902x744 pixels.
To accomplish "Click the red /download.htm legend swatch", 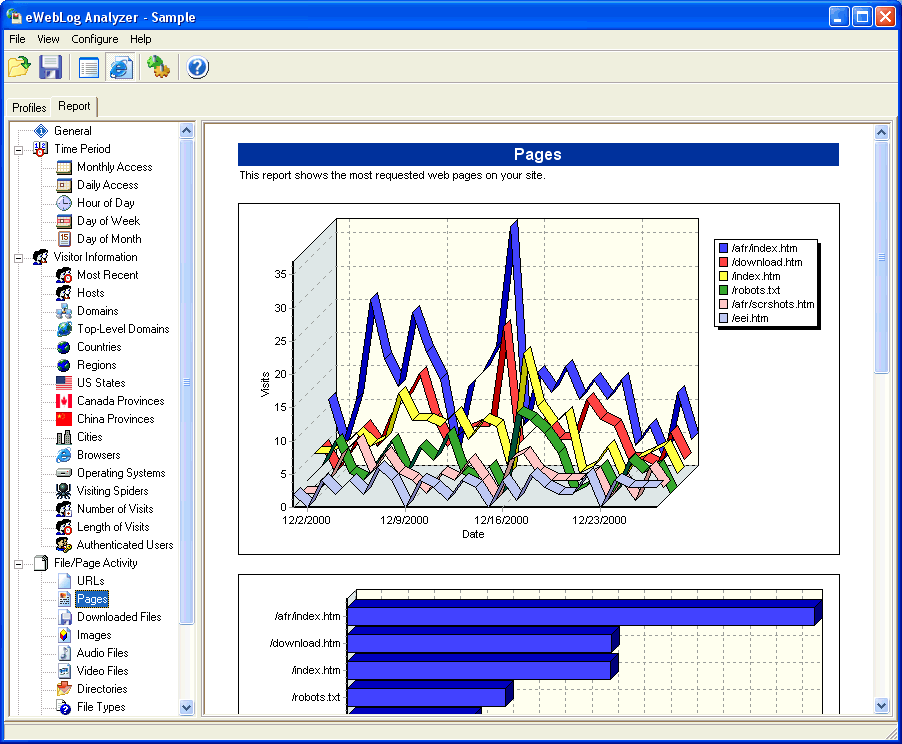I will coord(724,262).
